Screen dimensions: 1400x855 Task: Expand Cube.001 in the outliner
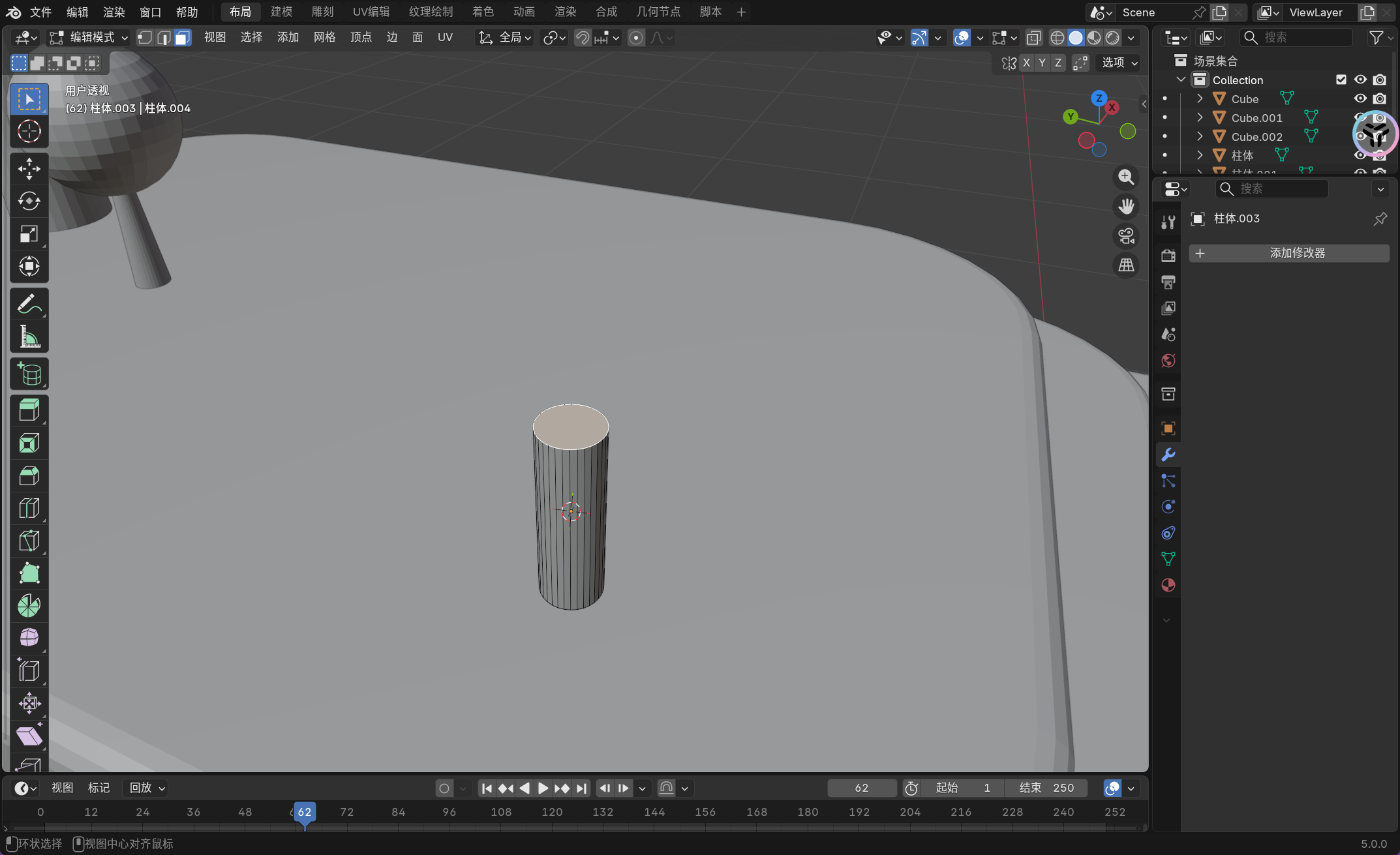1199,118
